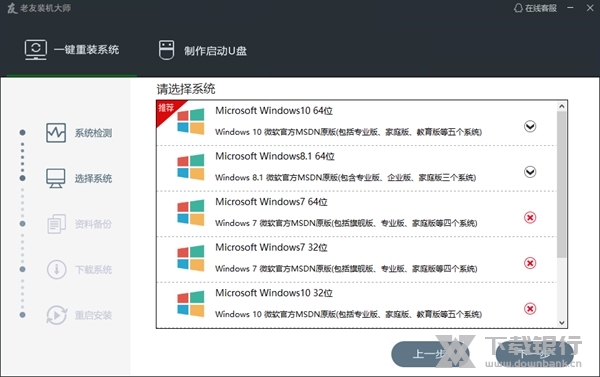
Task: Select Microsoft Windows7 64位 title
Action: (271, 202)
